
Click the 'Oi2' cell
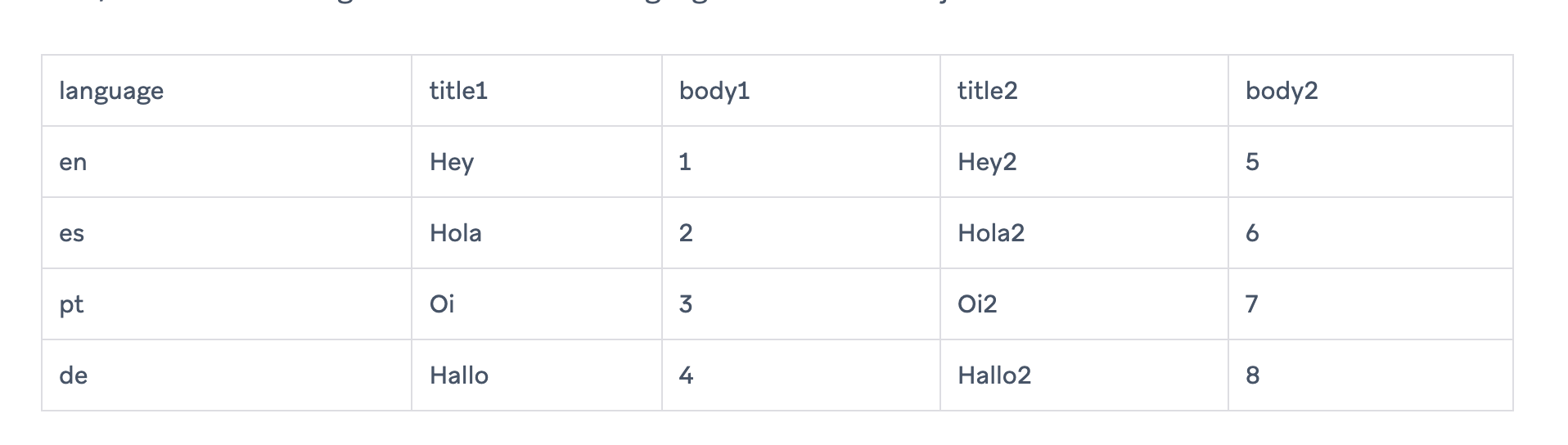(977, 304)
